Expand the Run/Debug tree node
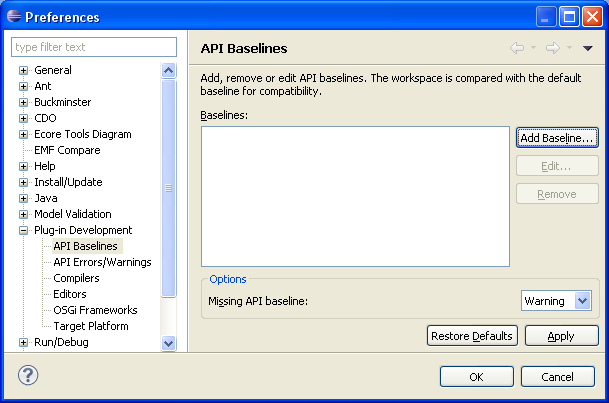 coord(23,342)
